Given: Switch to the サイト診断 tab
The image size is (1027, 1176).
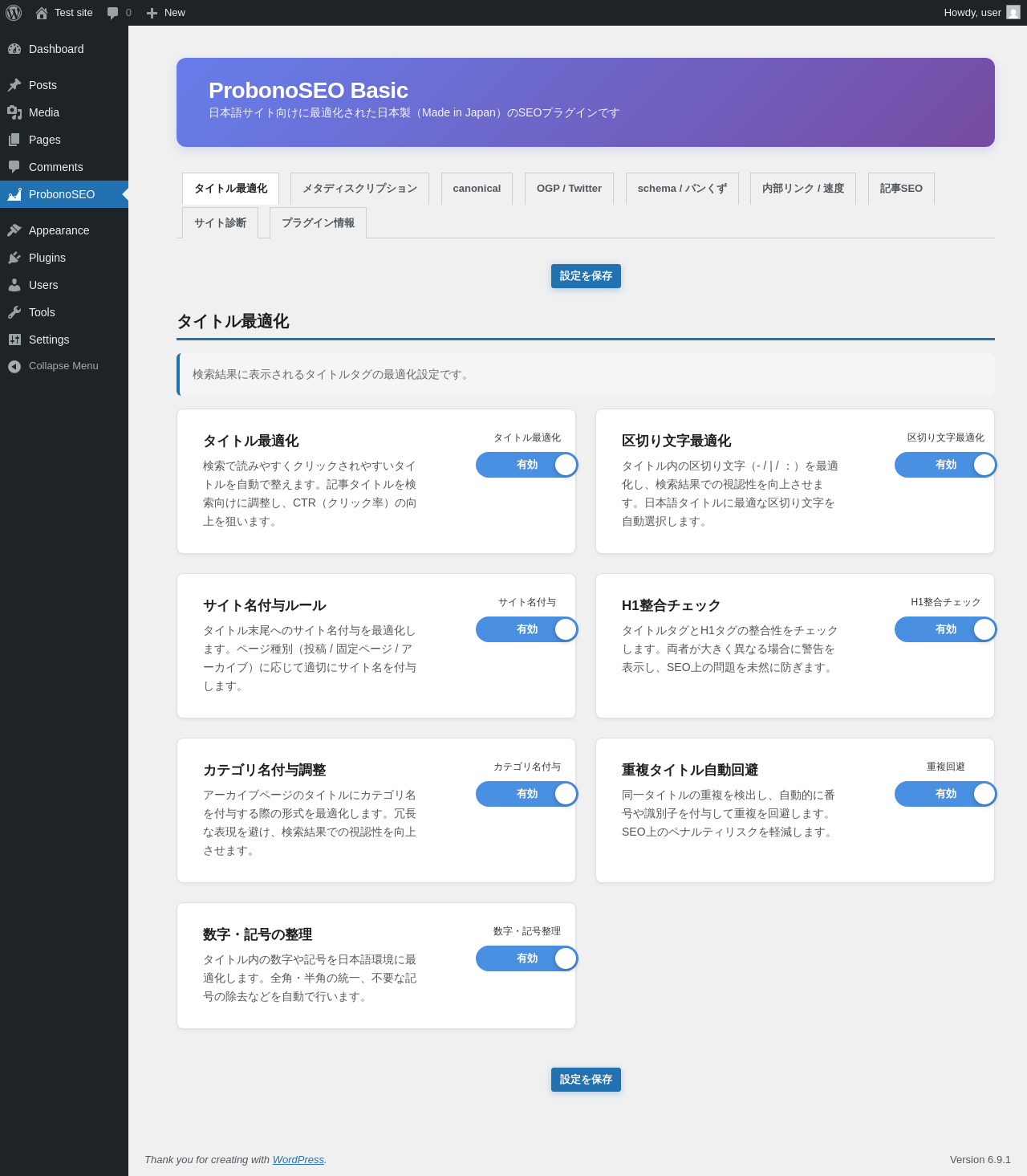Looking at the screenshot, I should click(x=220, y=223).
